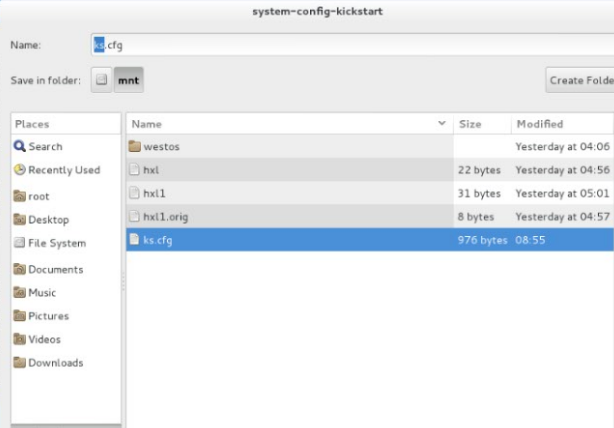
Task: Click Yesterday at 04:06 modified cell
Action: [562, 146]
